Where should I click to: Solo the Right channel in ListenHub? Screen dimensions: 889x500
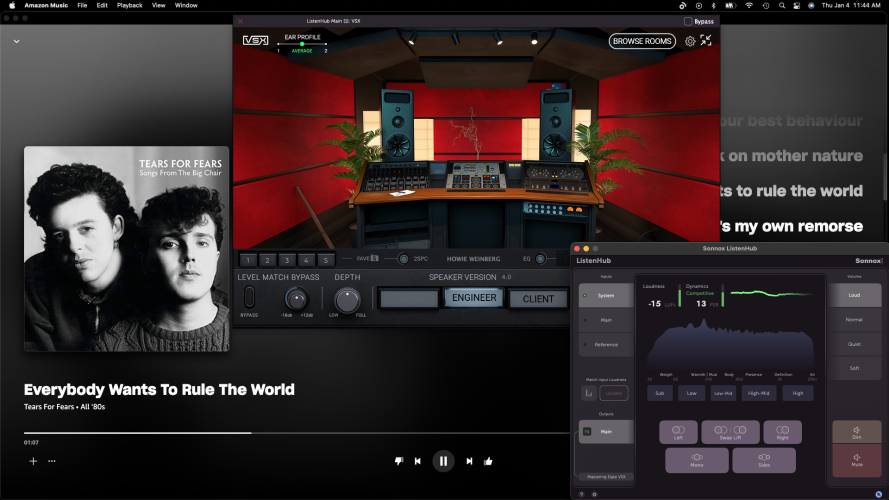pos(782,432)
